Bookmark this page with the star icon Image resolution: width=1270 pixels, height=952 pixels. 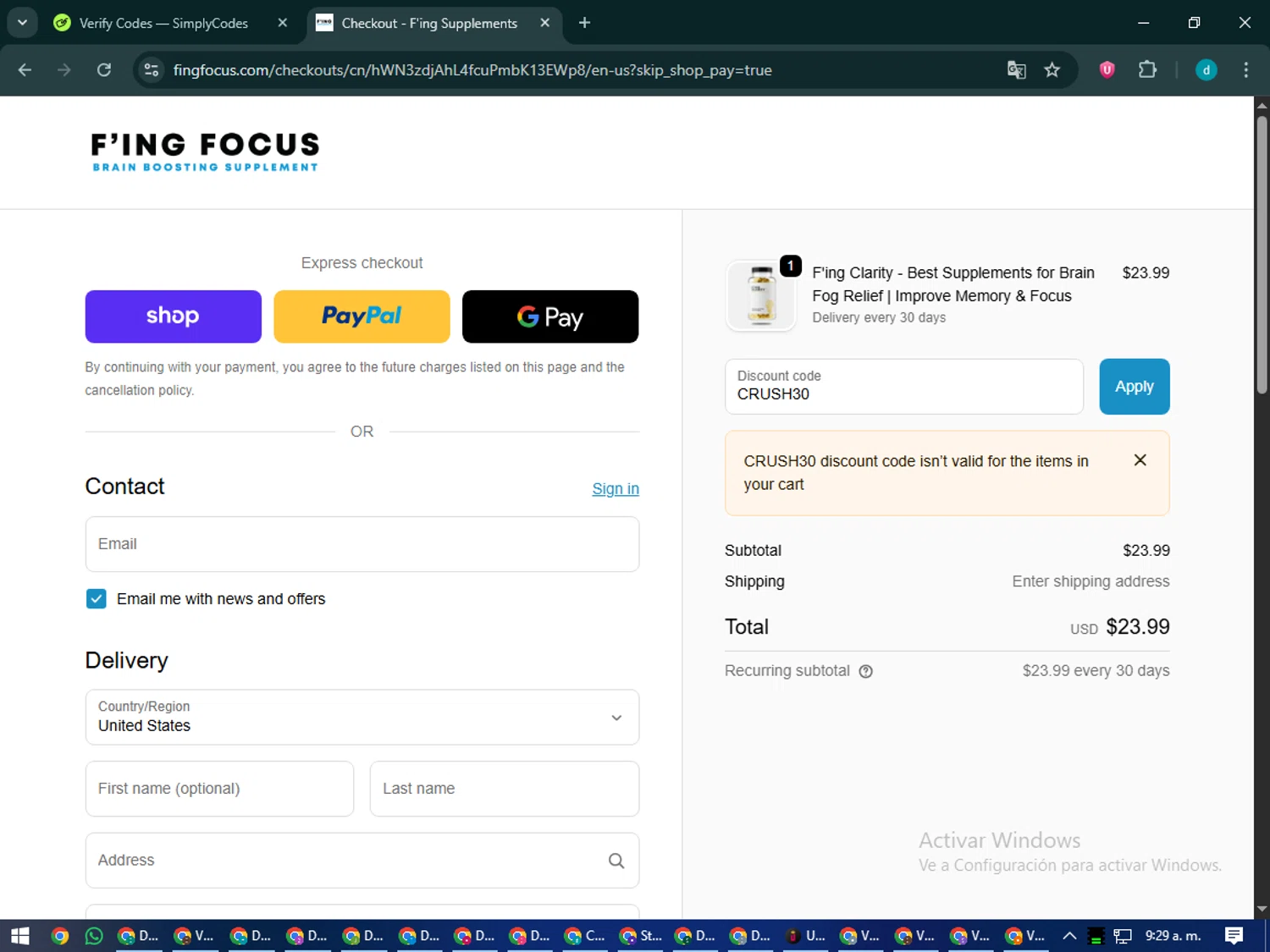(1052, 70)
